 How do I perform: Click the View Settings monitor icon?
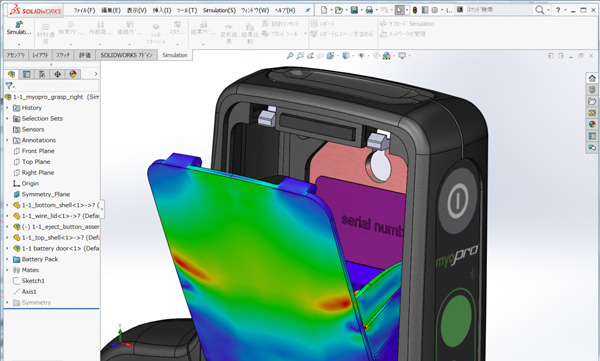[x=402, y=56]
